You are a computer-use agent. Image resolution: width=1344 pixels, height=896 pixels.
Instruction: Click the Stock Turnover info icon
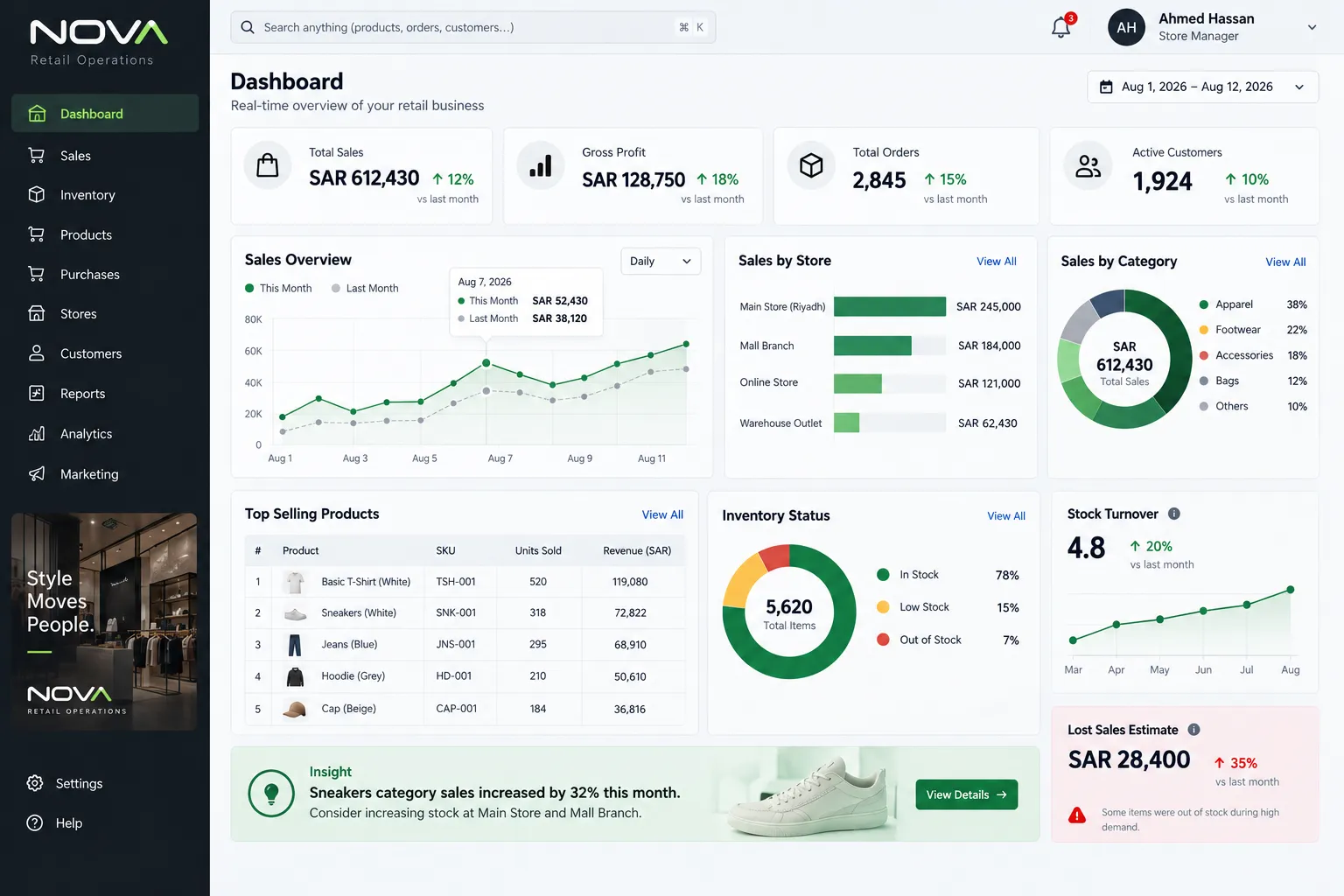[1174, 514]
